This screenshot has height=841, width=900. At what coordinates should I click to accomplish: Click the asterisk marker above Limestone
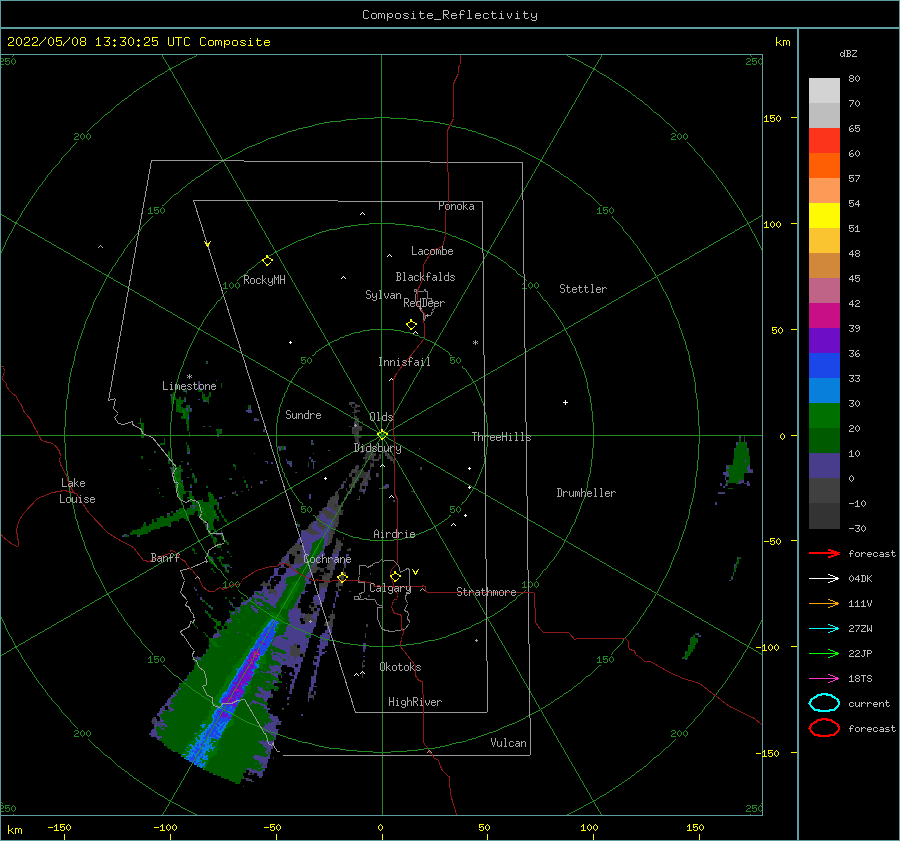[x=189, y=377]
